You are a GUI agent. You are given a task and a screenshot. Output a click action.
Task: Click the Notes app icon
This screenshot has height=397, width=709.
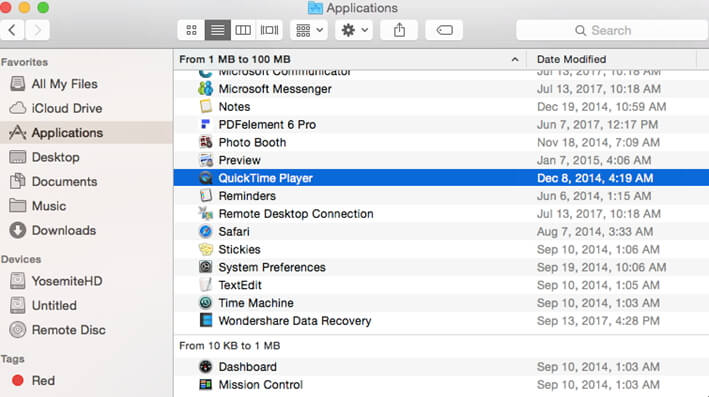[205, 106]
